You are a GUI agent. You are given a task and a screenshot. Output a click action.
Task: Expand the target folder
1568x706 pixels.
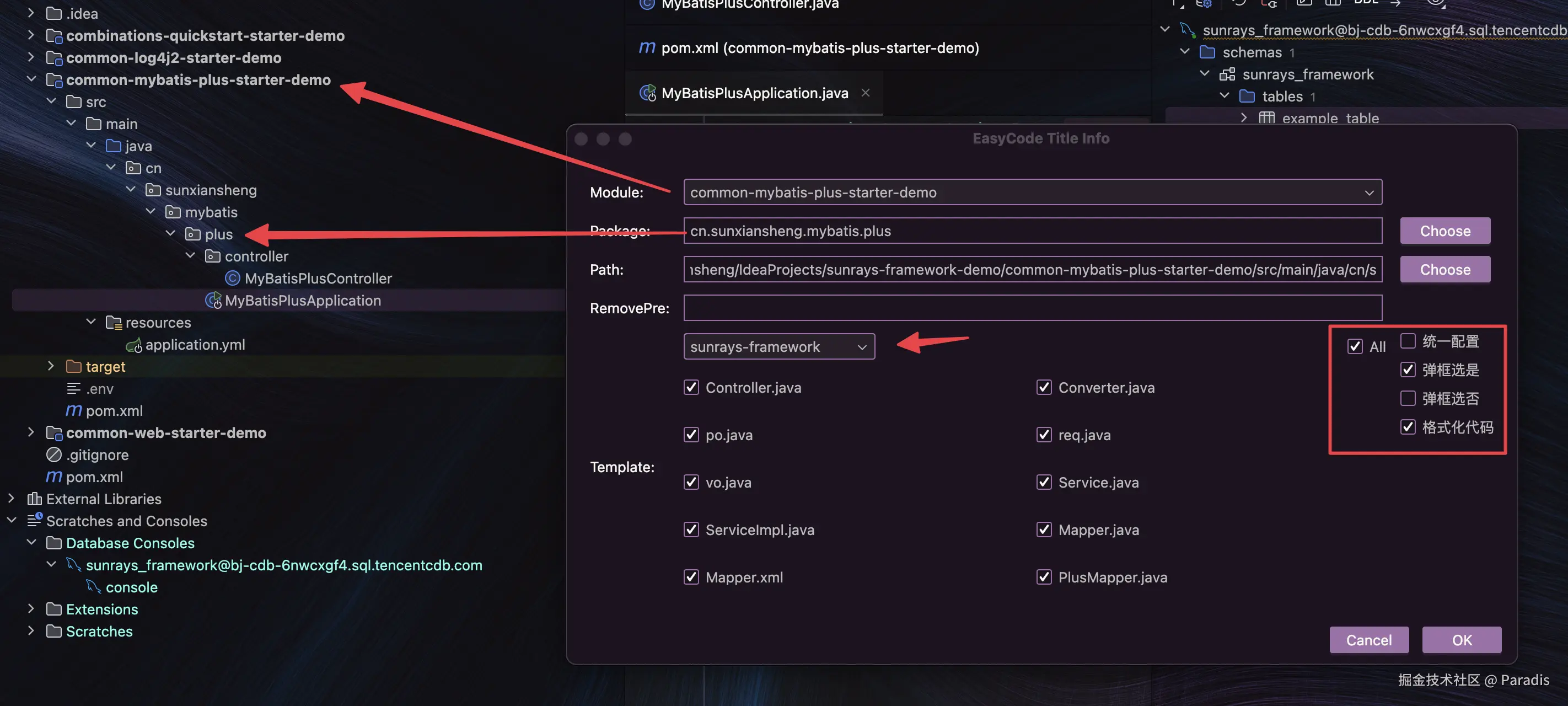coord(51,367)
